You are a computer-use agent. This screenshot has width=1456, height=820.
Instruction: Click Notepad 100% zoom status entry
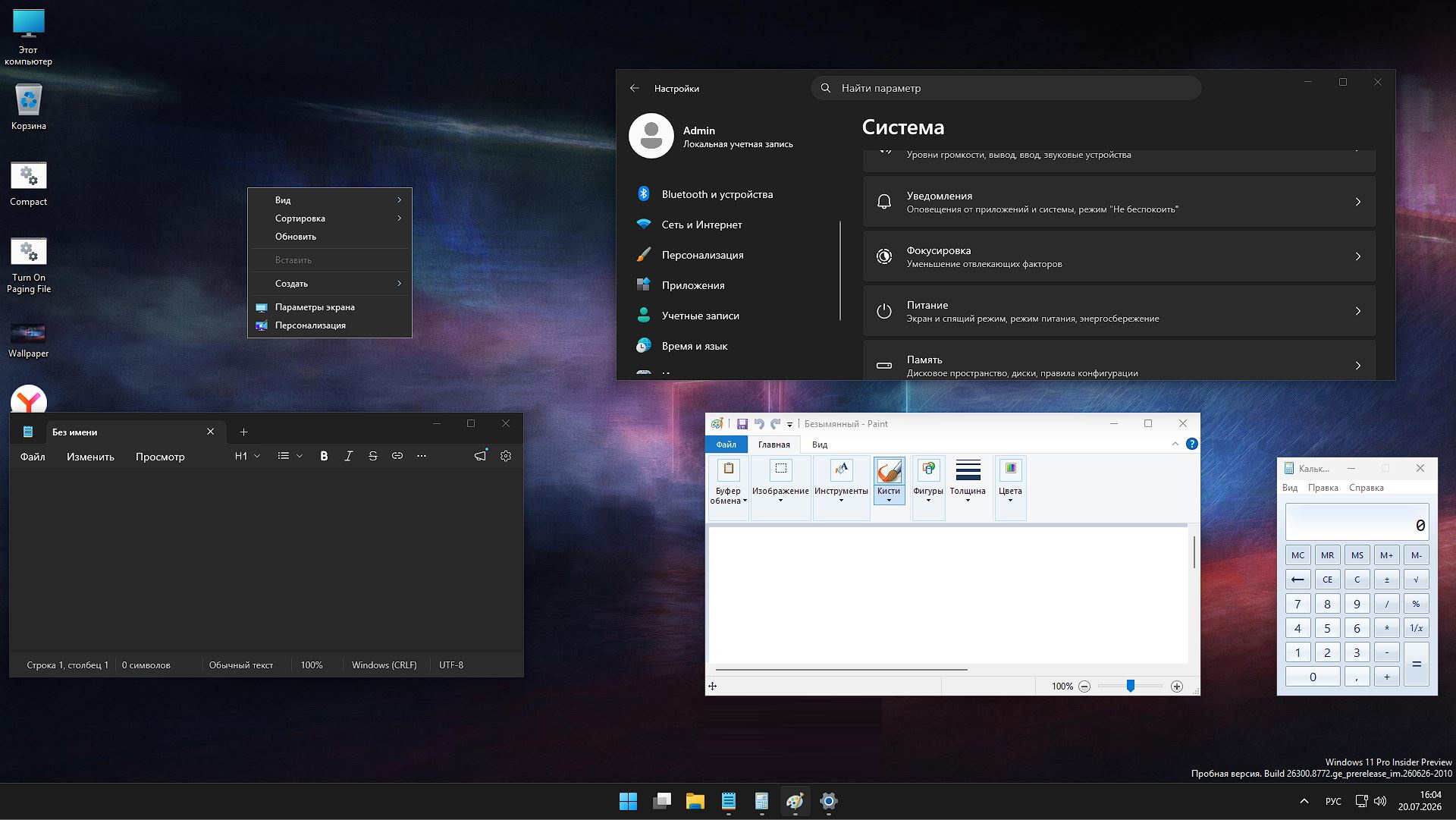312,665
